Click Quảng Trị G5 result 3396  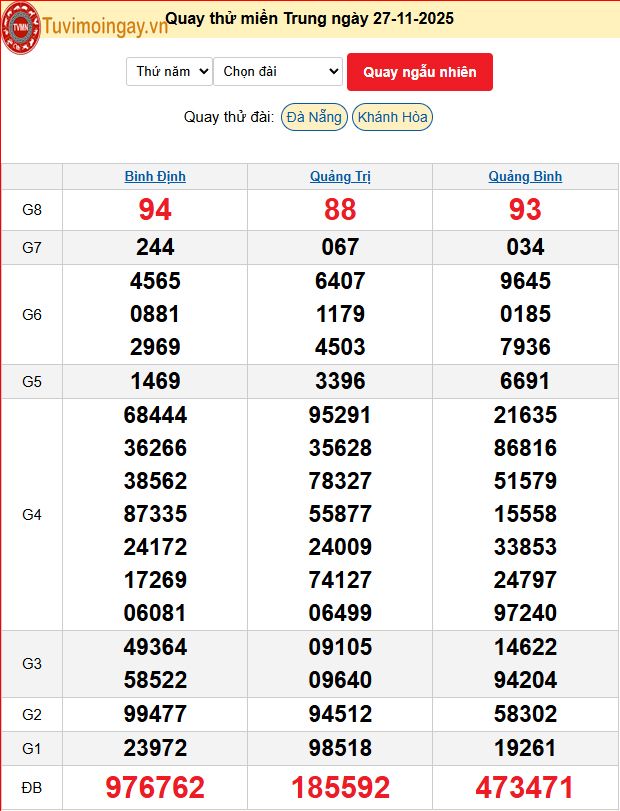(340, 381)
